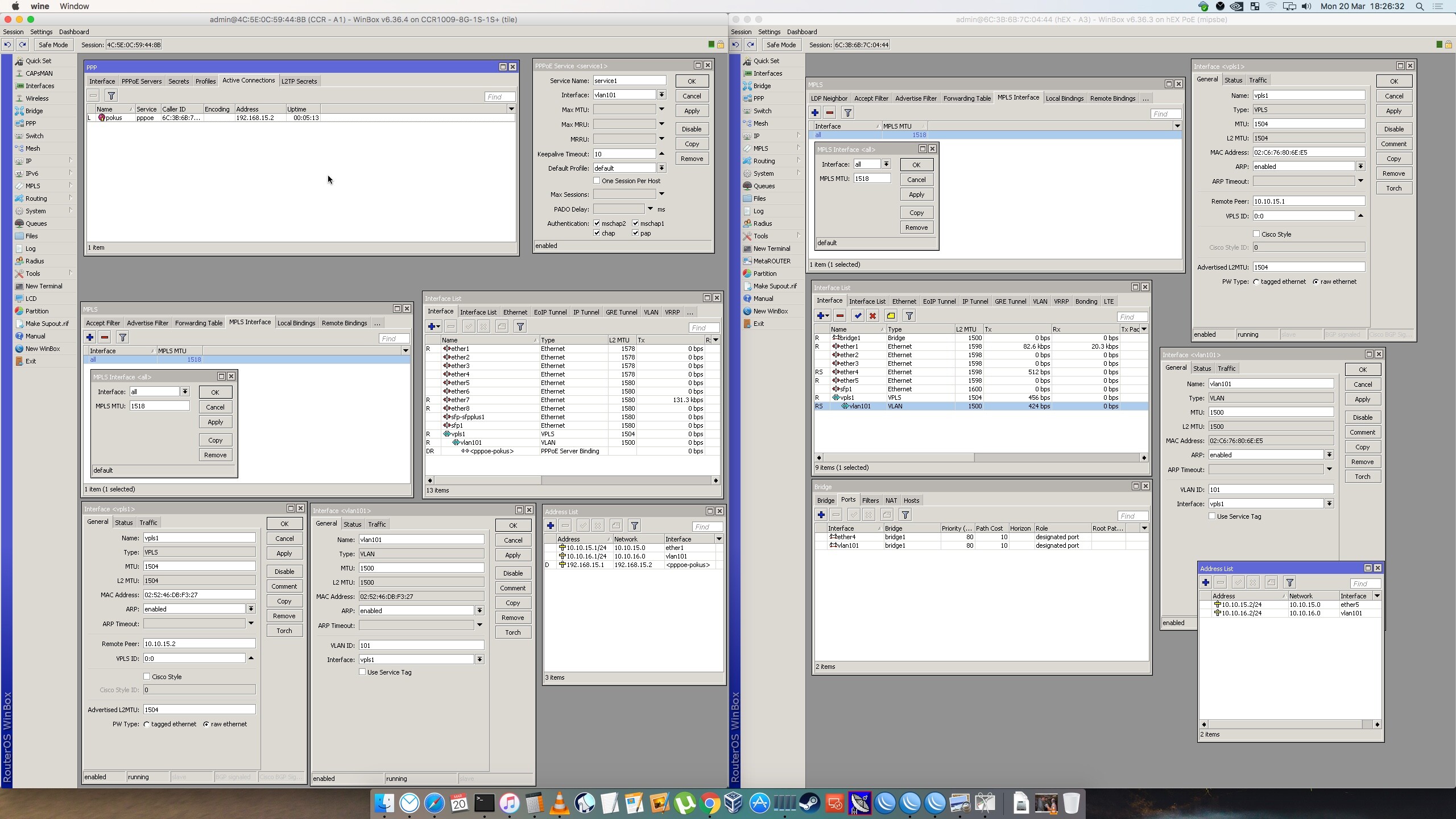Image resolution: width=1456 pixels, height=819 pixels.
Task: Open Chrome from the dock
Action: (x=709, y=804)
